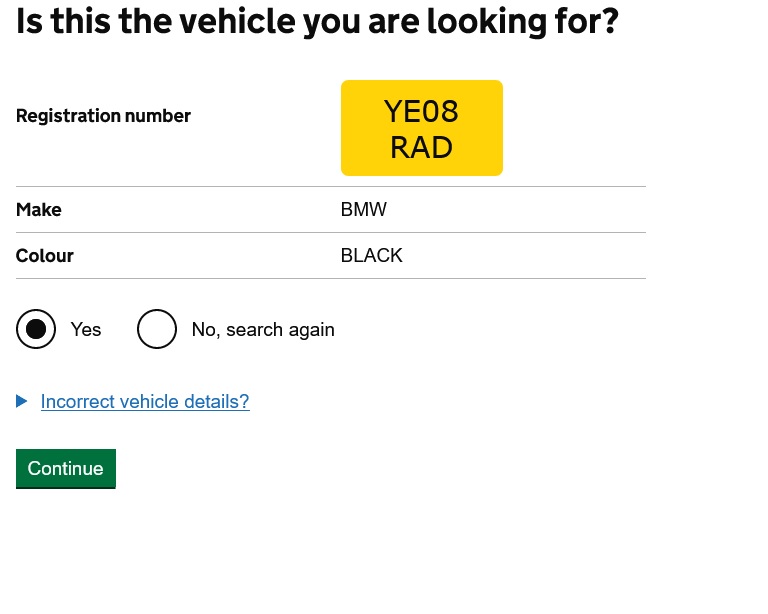The image size is (768, 614).
Task: Click the 'Registration number' label
Action: coord(103,116)
